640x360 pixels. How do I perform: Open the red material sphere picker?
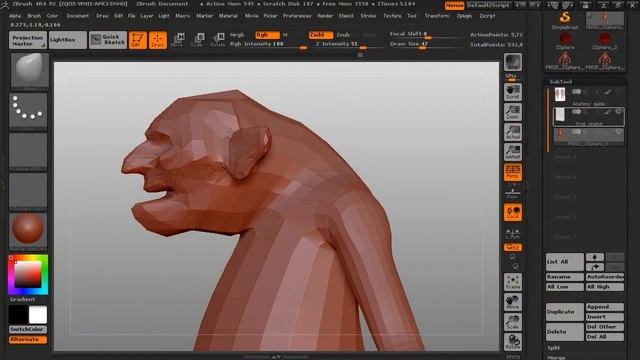point(28,231)
